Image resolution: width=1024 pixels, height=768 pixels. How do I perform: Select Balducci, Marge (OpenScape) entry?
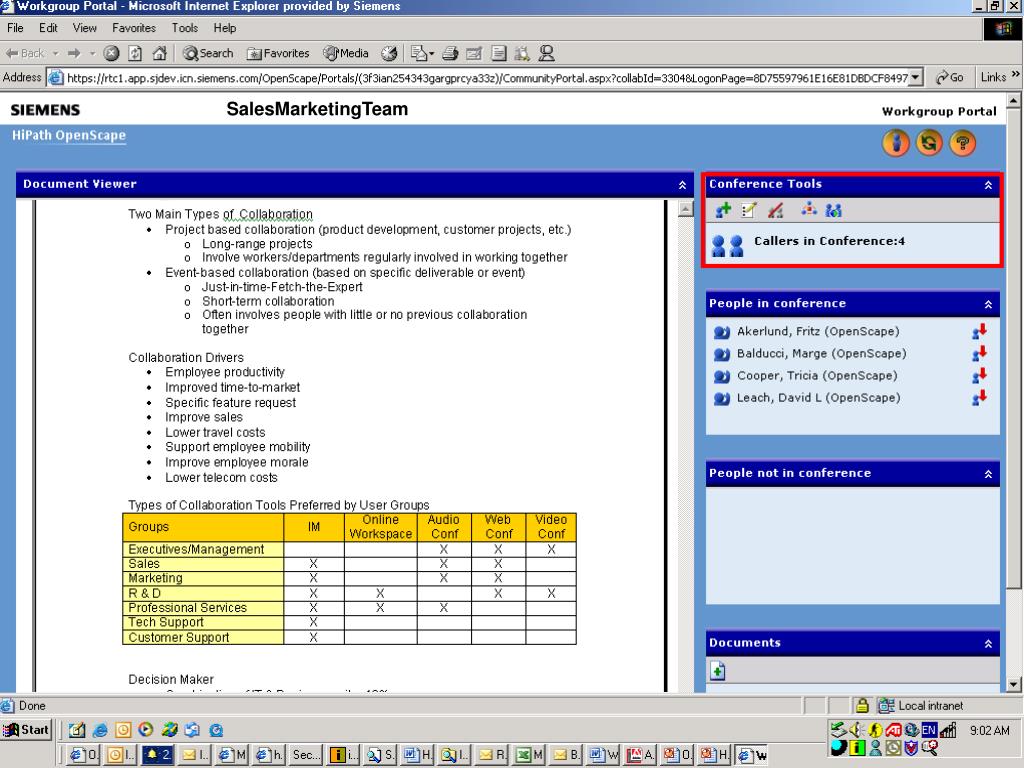(822, 353)
